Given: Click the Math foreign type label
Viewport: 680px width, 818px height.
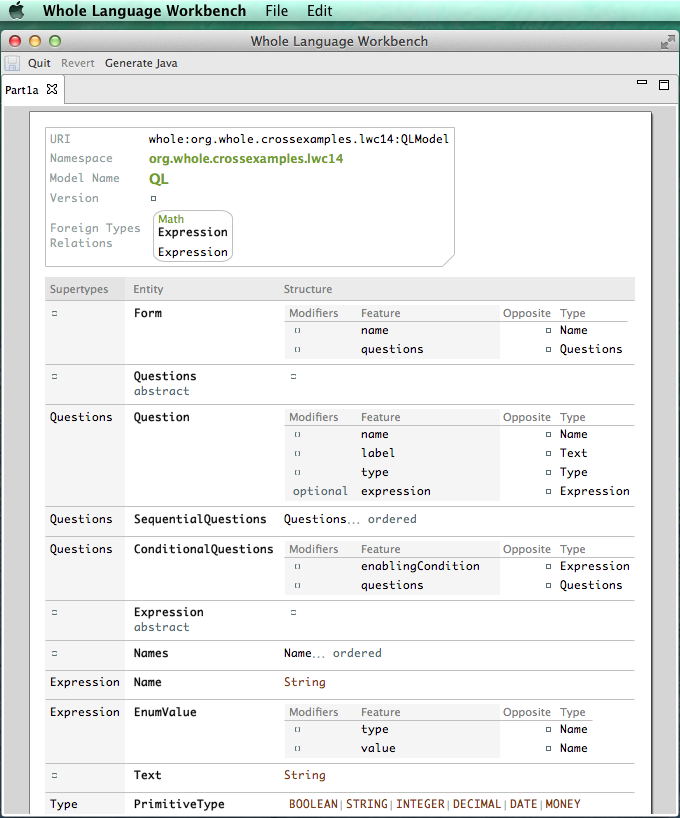Looking at the screenshot, I should [x=171, y=219].
